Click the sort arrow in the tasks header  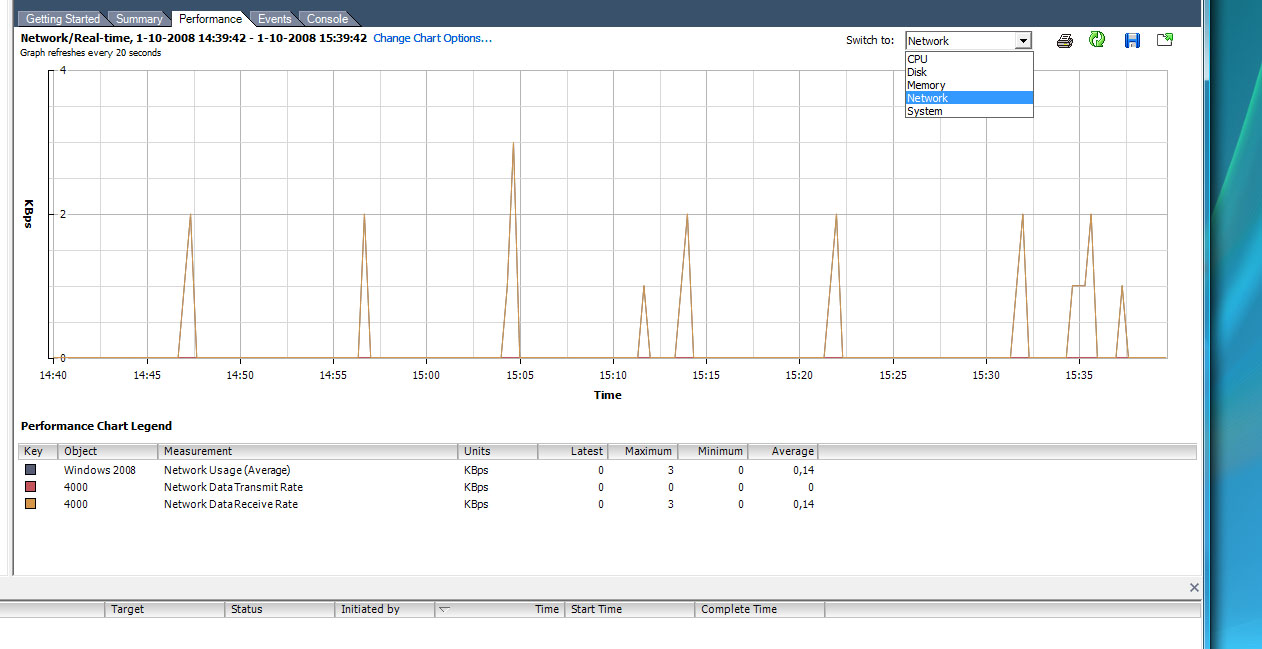[444, 609]
